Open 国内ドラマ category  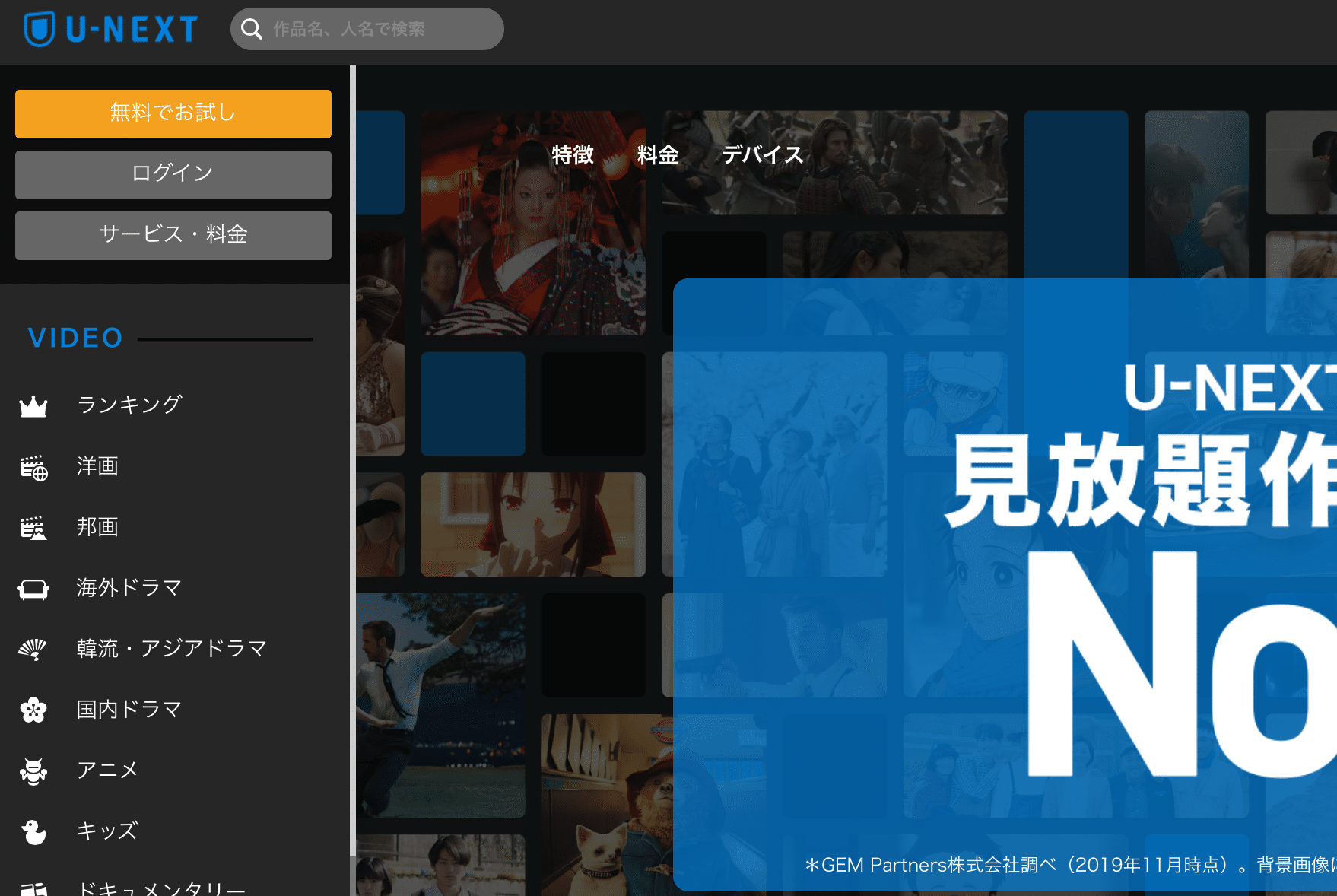129,709
